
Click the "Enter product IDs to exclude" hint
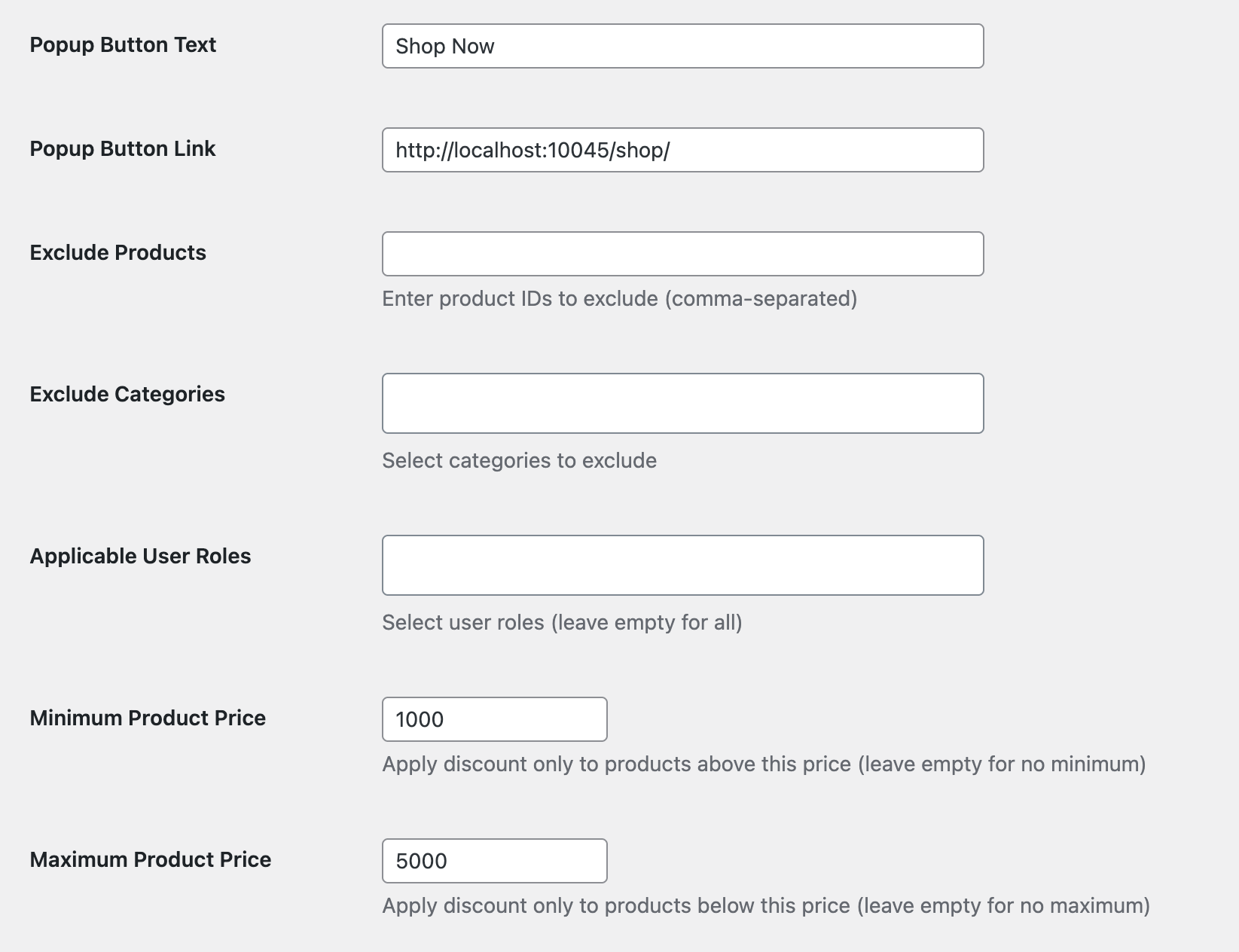click(619, 299)
